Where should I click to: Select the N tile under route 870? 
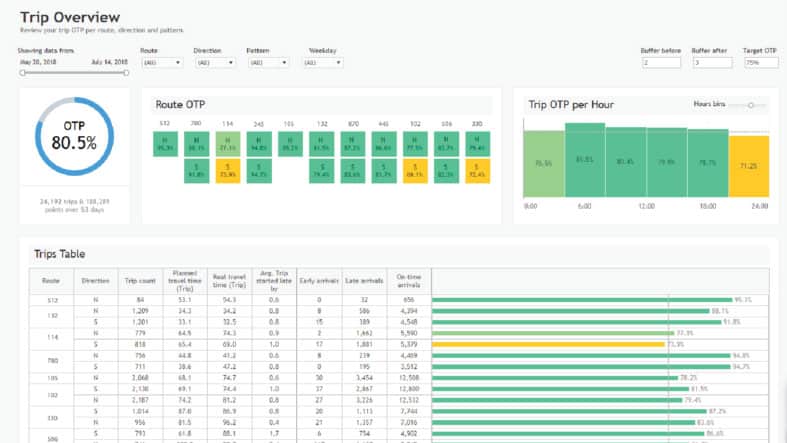[x=353, y=144]
